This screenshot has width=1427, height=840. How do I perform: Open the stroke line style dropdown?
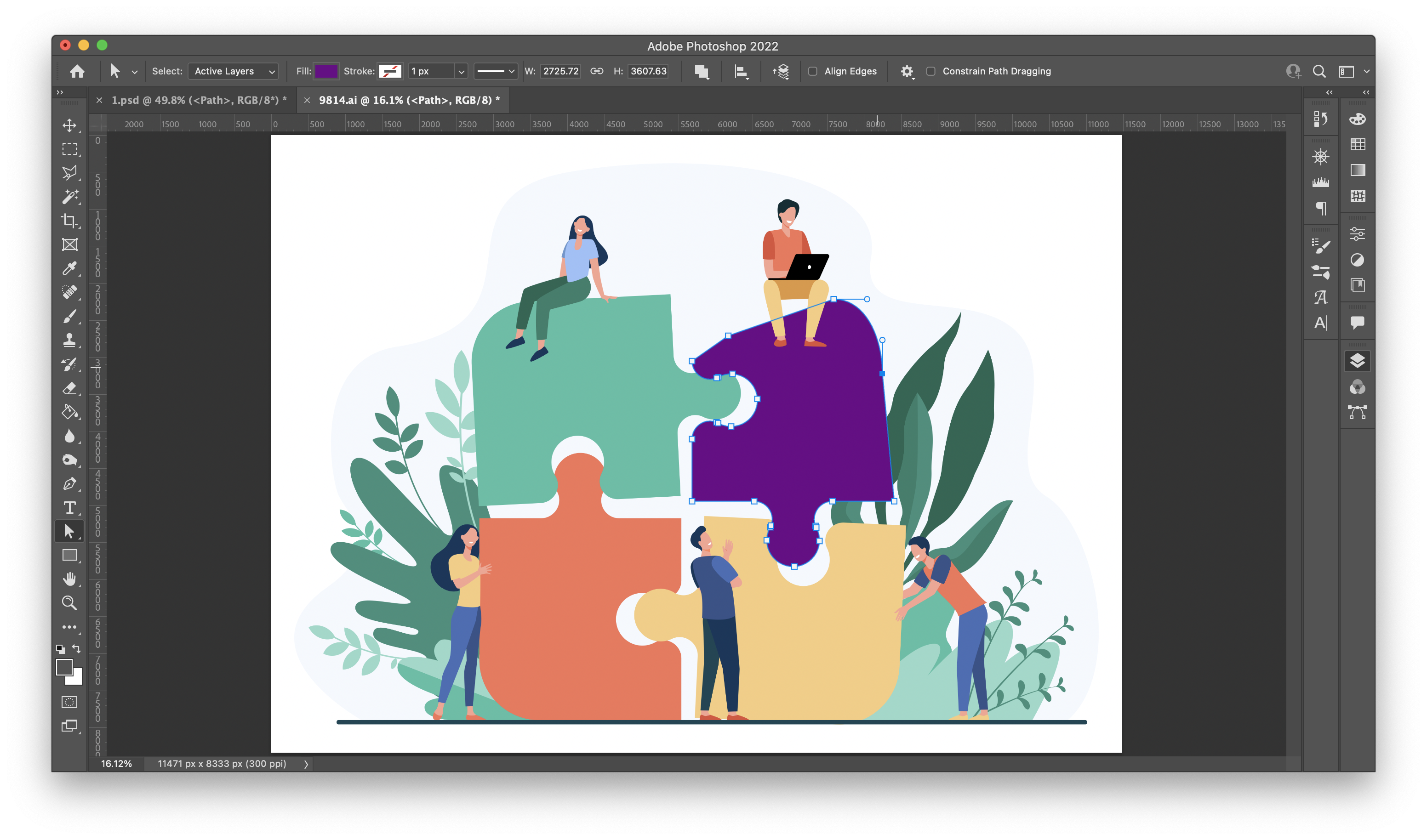(496, 71)
